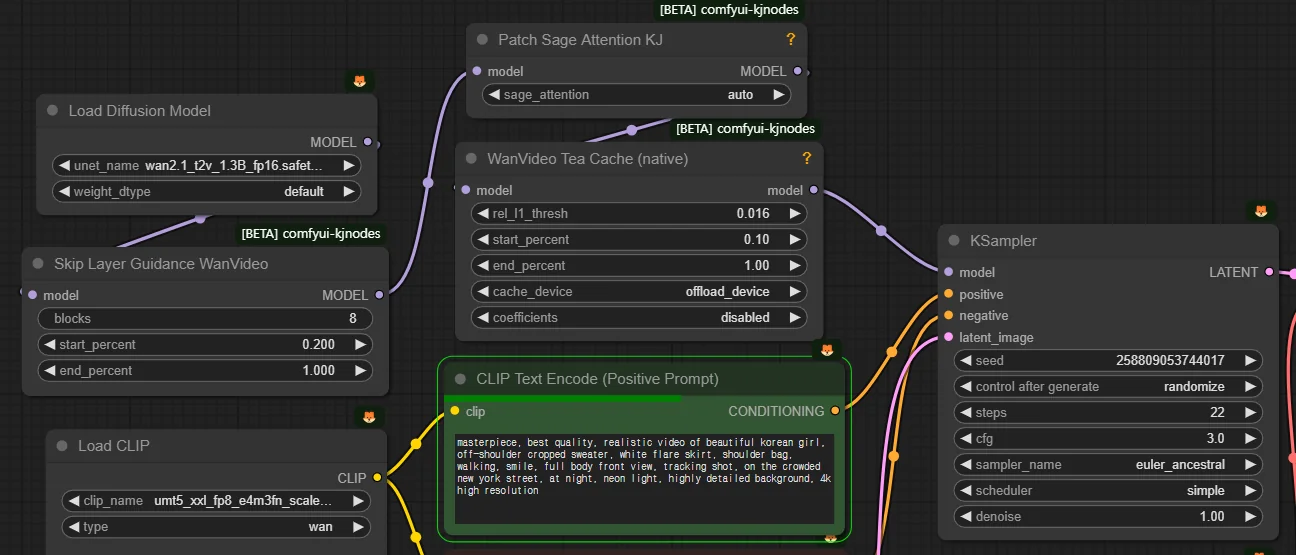The image size is (1296, 555).
Task: Edit the cfg 3.0 field
Action: 1108,438
